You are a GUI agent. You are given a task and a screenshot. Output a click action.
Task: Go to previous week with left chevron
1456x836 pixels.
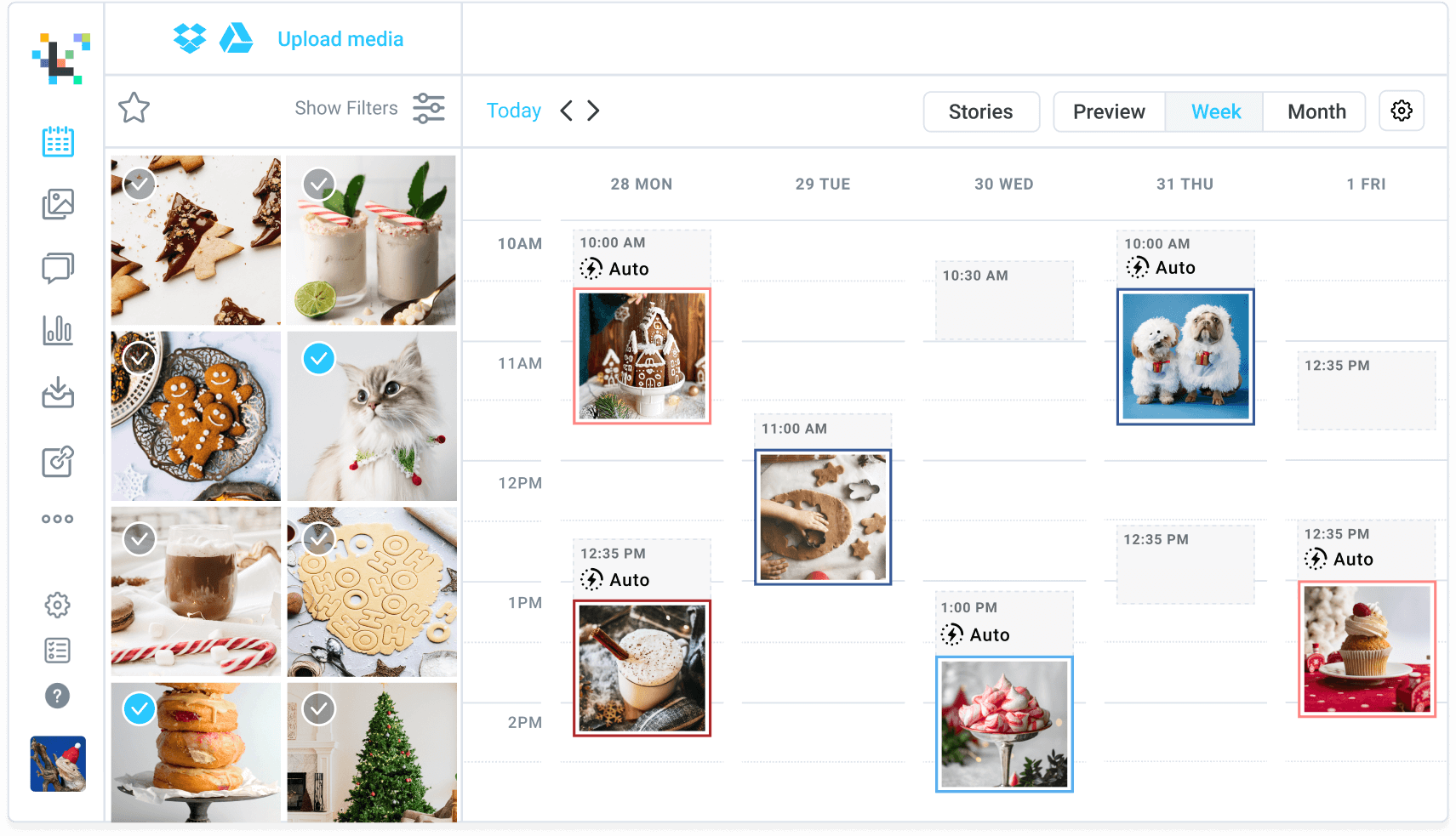(567, 111)
